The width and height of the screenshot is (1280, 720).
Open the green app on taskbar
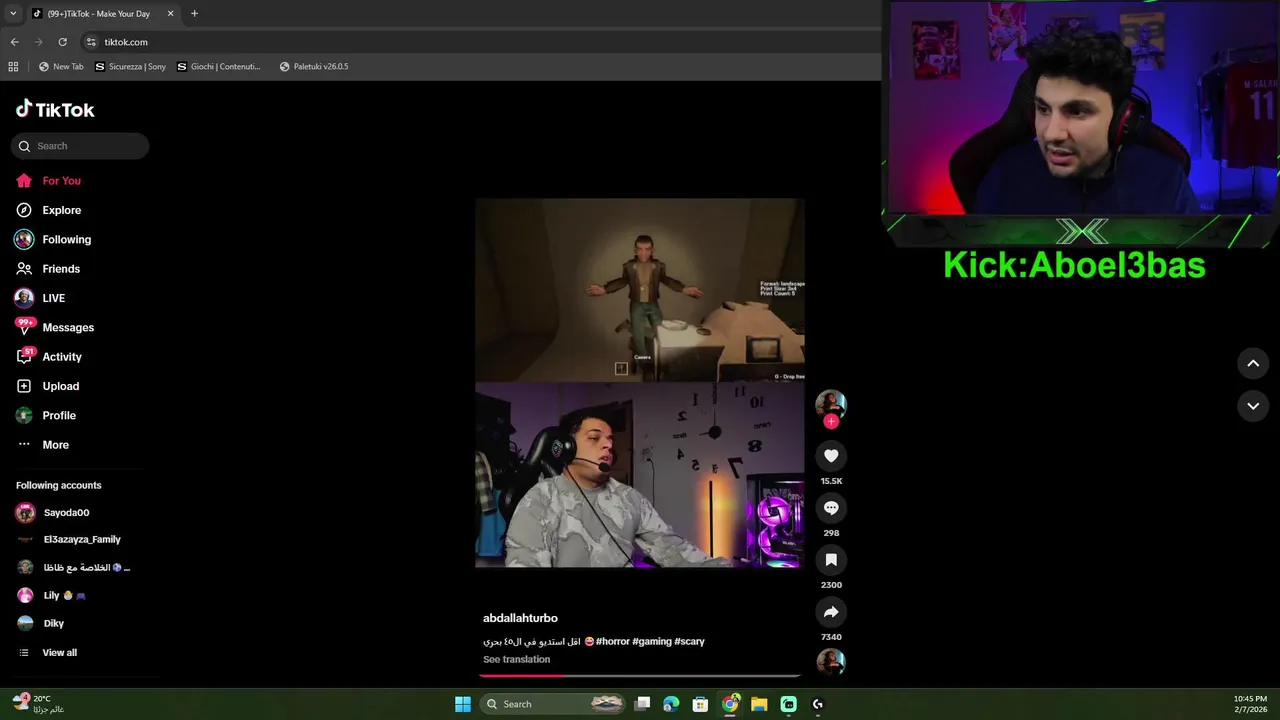(789, 704)
